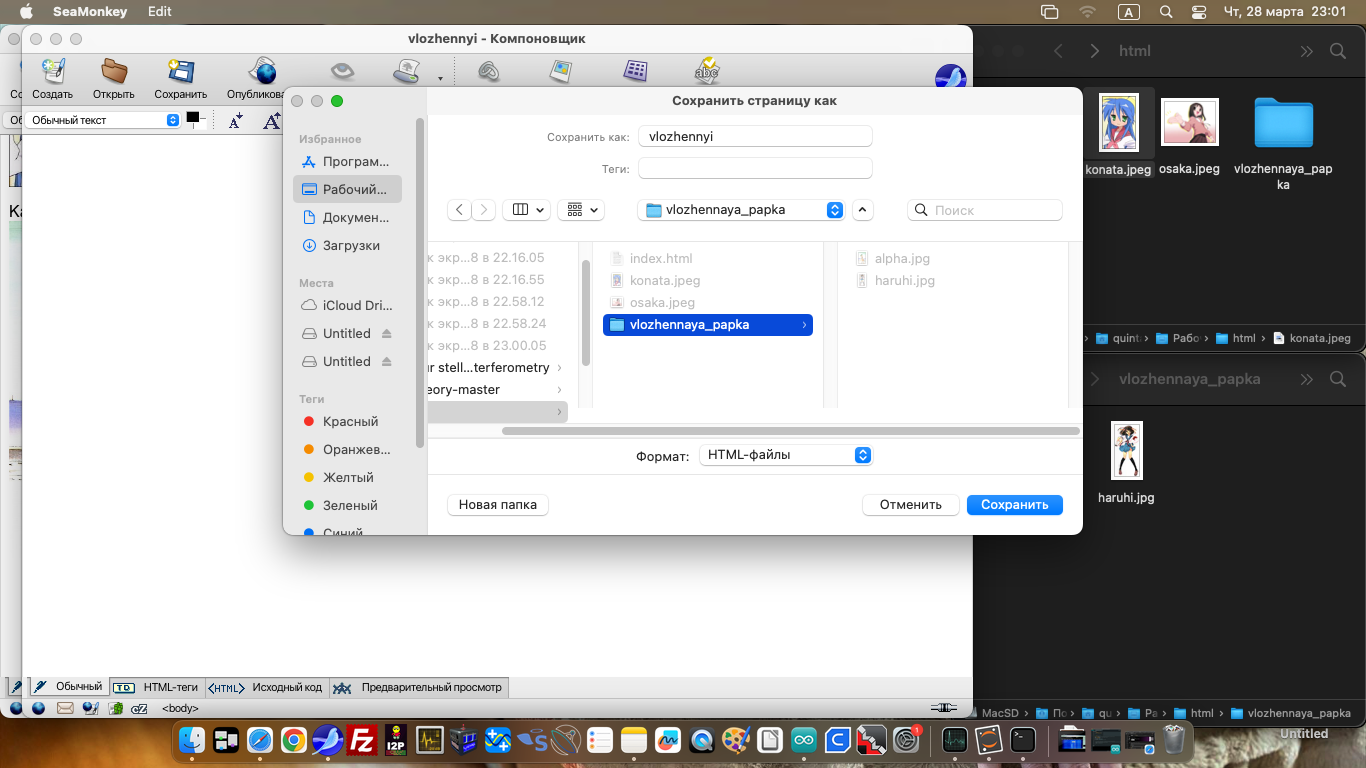Click the insert image toolbar icon
Image resolution: width=1366 pixels, height=768 pixels.
coord(561,72)
